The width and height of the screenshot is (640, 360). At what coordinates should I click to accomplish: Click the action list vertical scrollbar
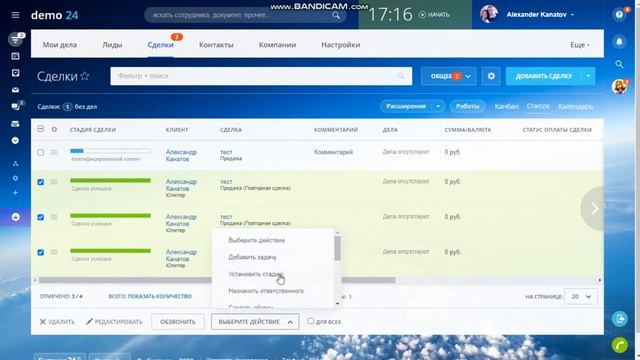(337, 248)
